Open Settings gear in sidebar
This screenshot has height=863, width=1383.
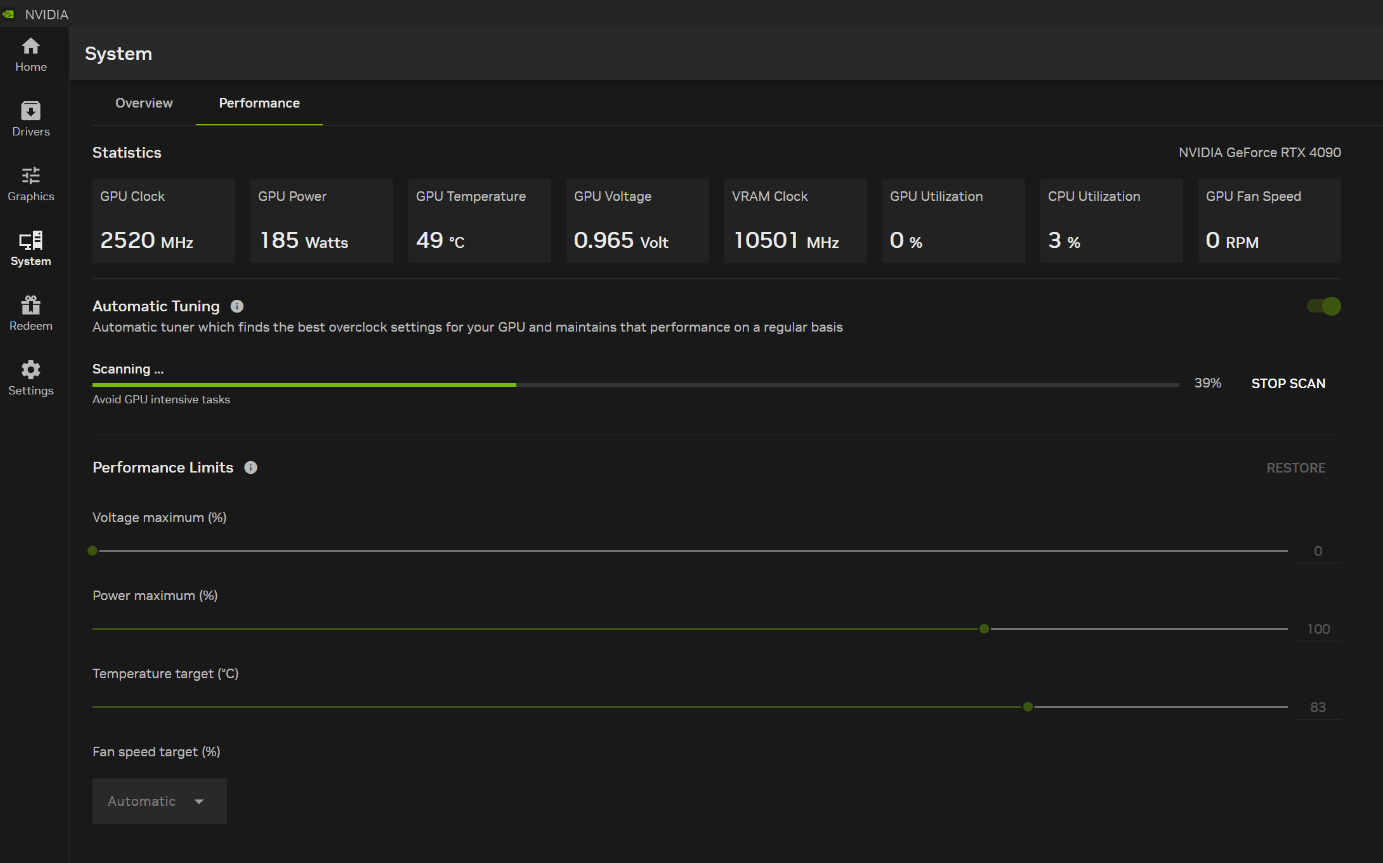[31, 378]
